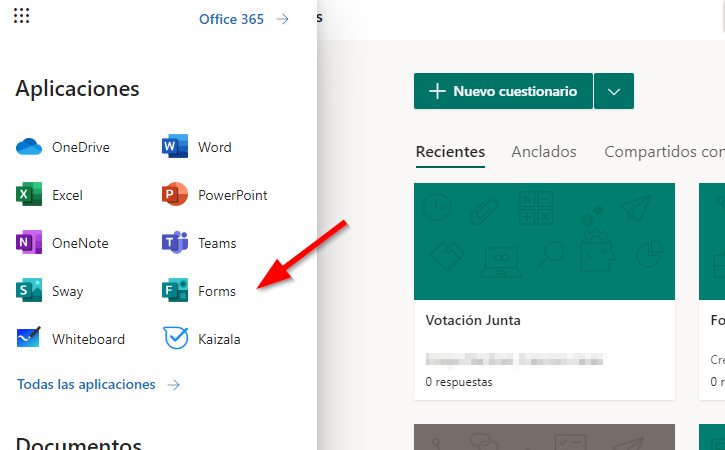The height and width of the screenshot is (450, 725).
Task: Launch the PowerPoint app icon
Action: (x=175, y=195)
